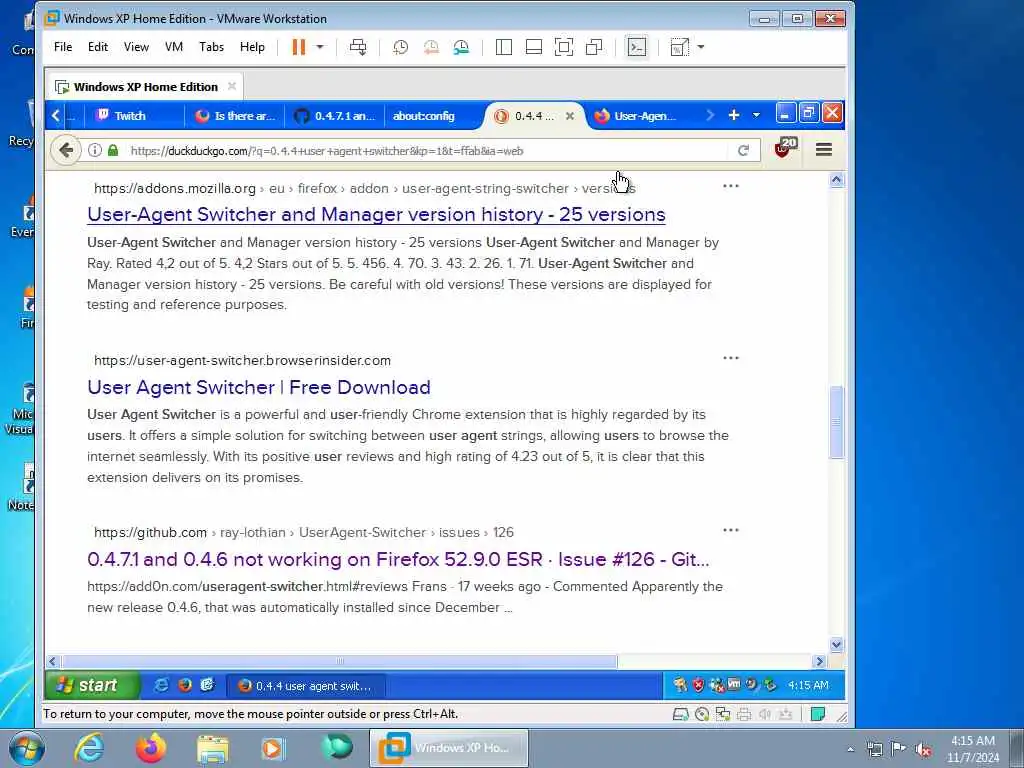Close the Windows XP Home Edition VM tab

tap(232, 86)
